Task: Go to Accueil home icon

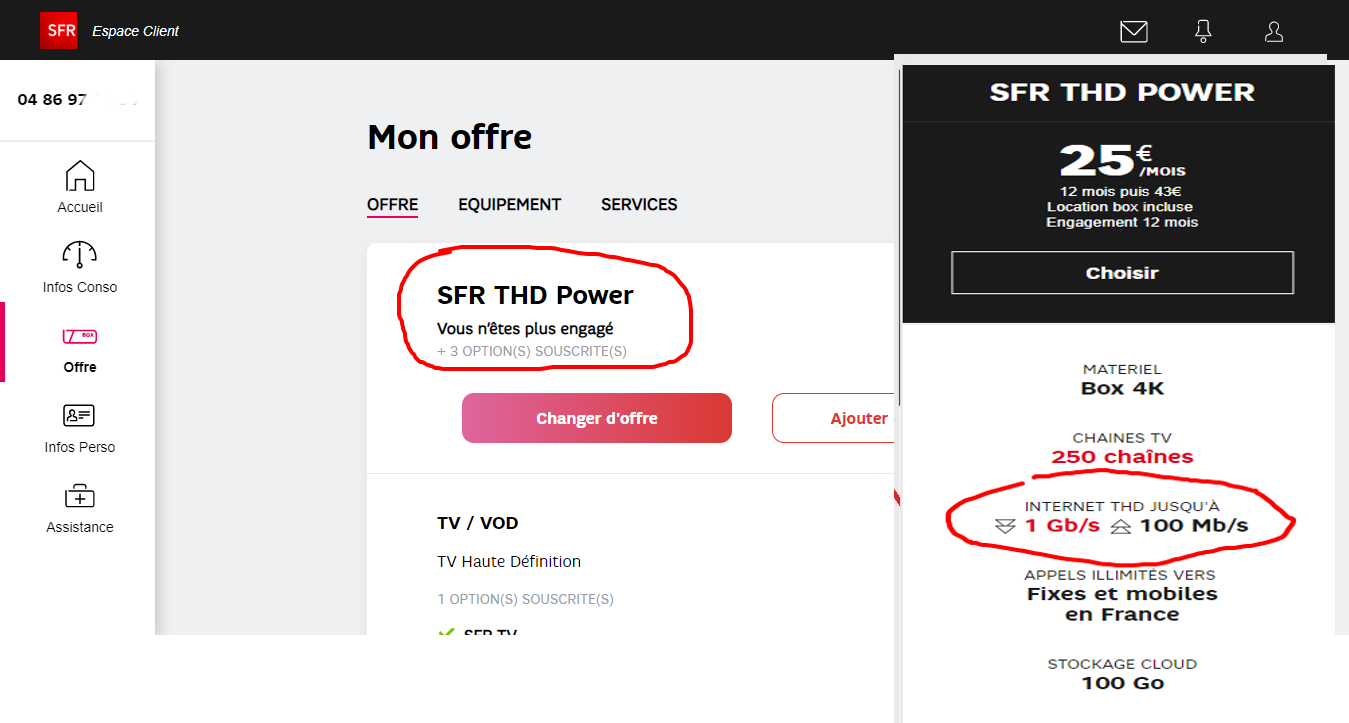Action: pyautogui.click(x=80, y=177)
